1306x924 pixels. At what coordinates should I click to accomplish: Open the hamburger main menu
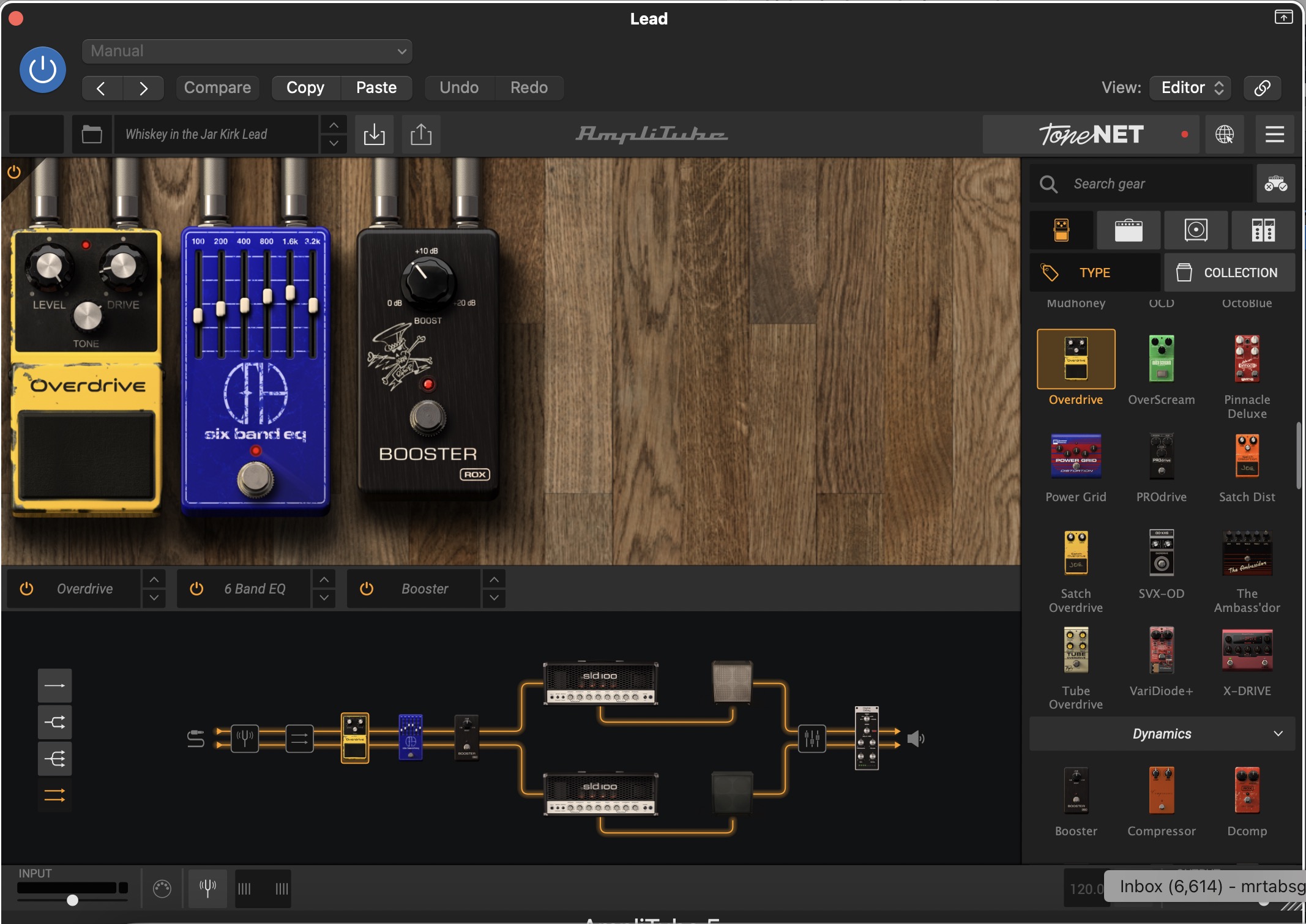tap(1275, 134)
